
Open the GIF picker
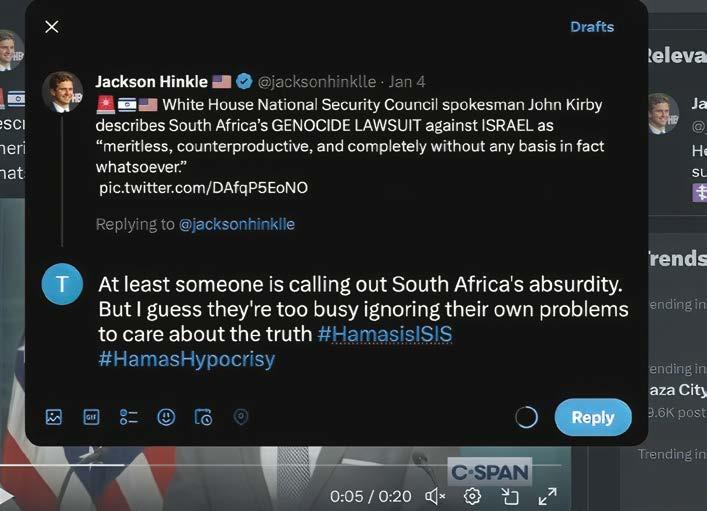pos(92,417)
